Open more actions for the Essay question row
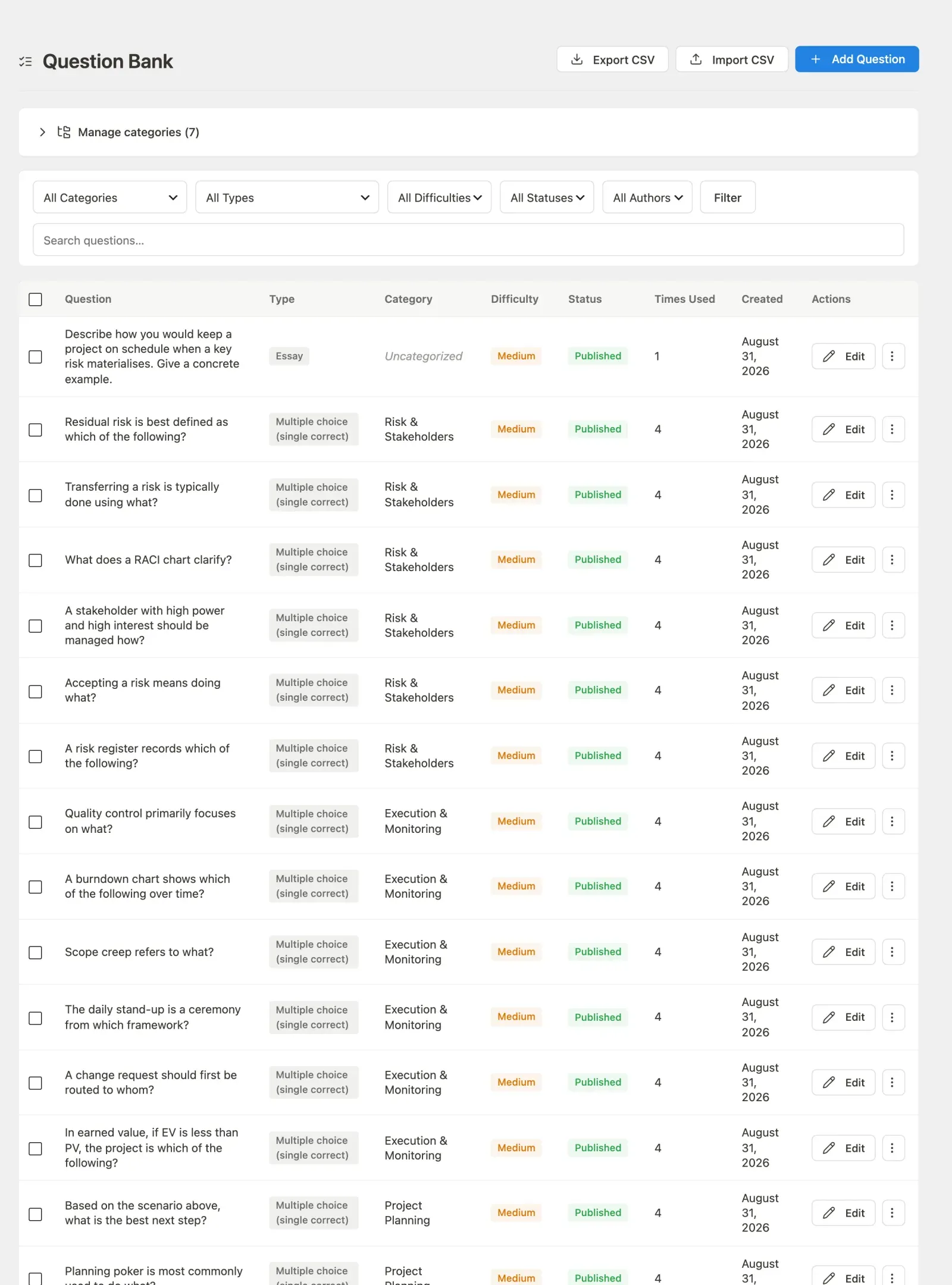This screenshot has height=1285, width=952. coord(892,356)
